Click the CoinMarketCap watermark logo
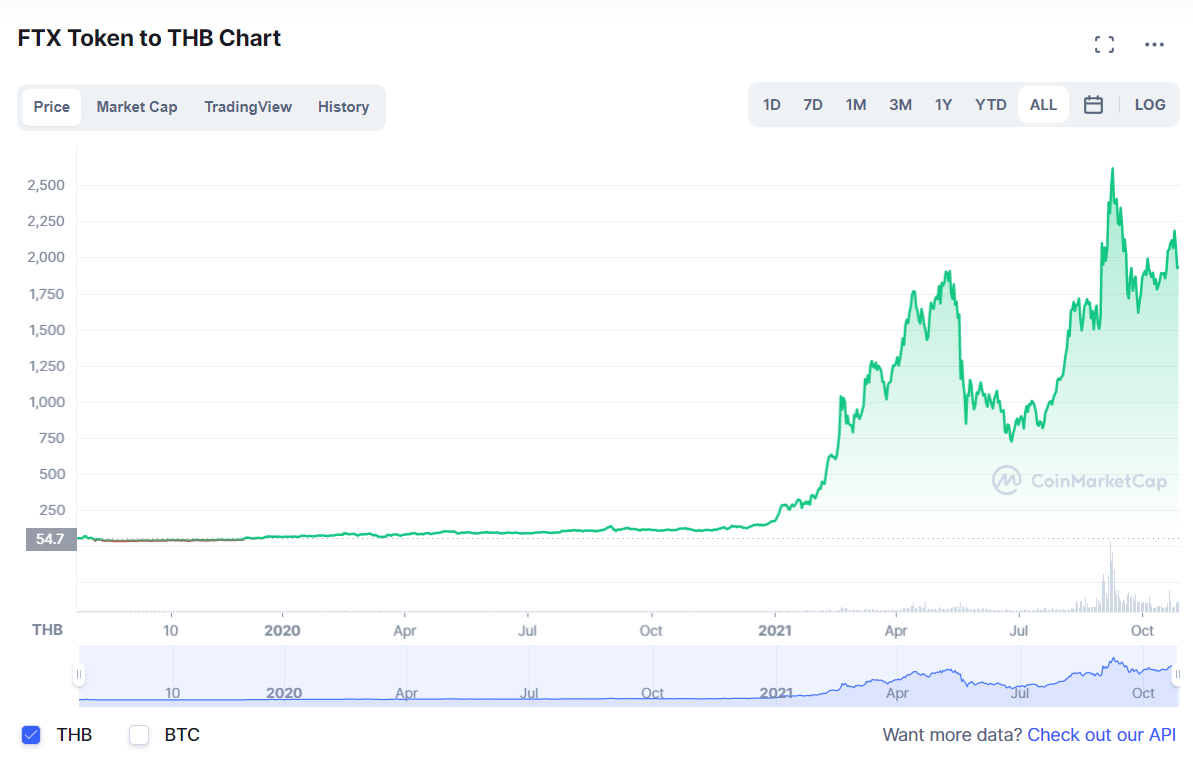This screenshot has height=761, width=1193. 1080,481
